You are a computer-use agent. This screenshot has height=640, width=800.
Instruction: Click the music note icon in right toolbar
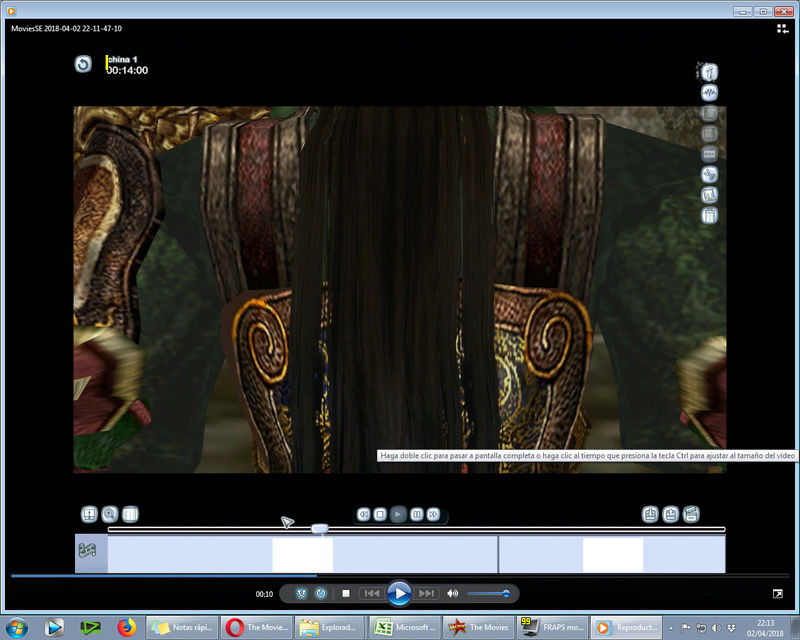point(709,72)
